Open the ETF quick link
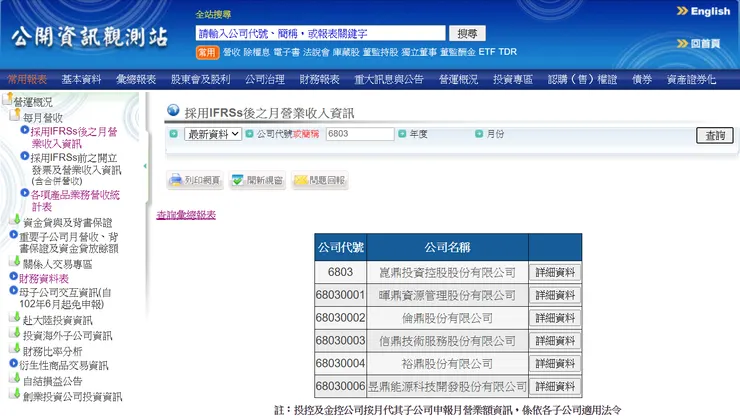The height and width of the screenshot is (419, 740). click(487, 52)
